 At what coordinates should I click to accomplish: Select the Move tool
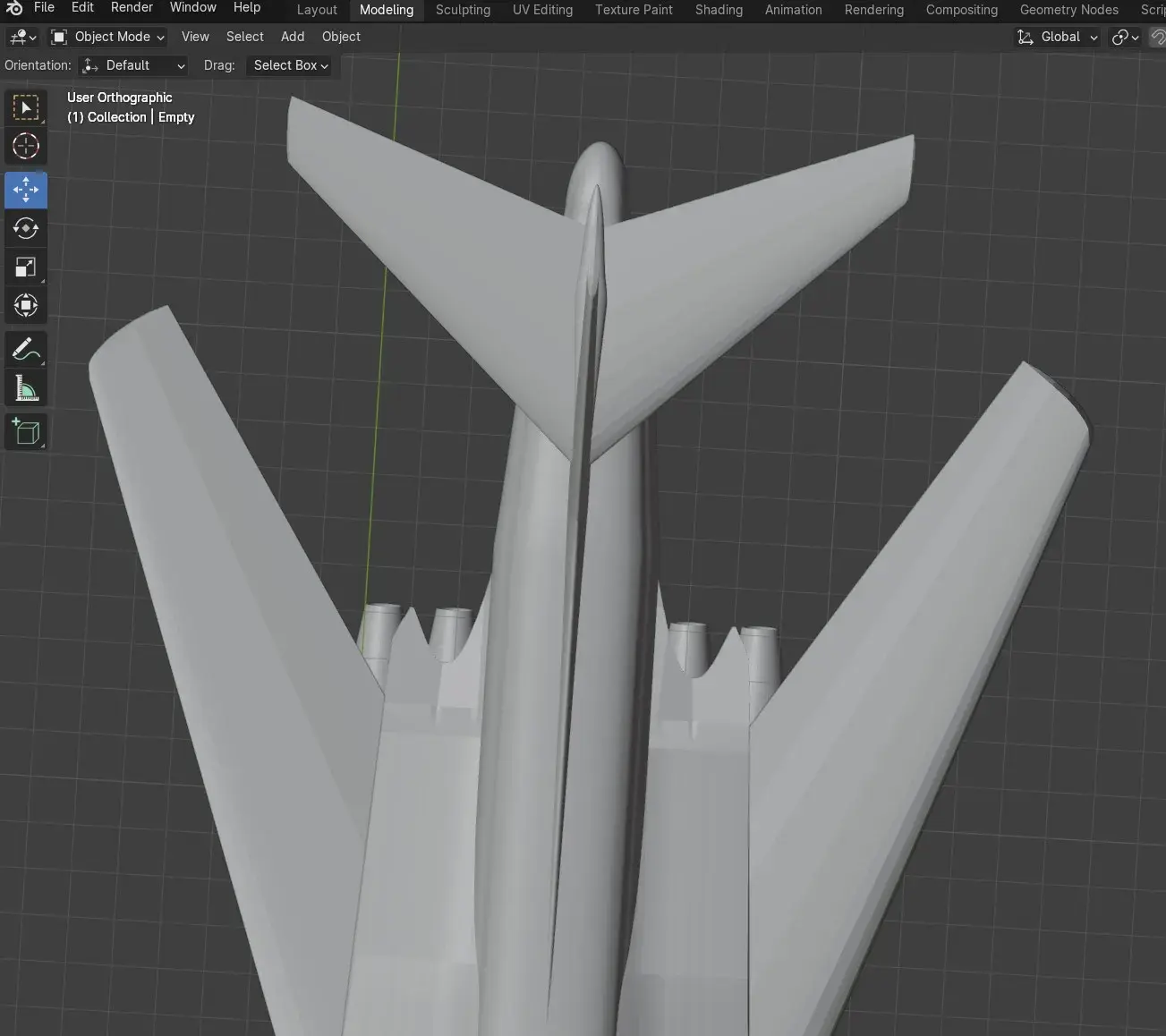(26, 190)
